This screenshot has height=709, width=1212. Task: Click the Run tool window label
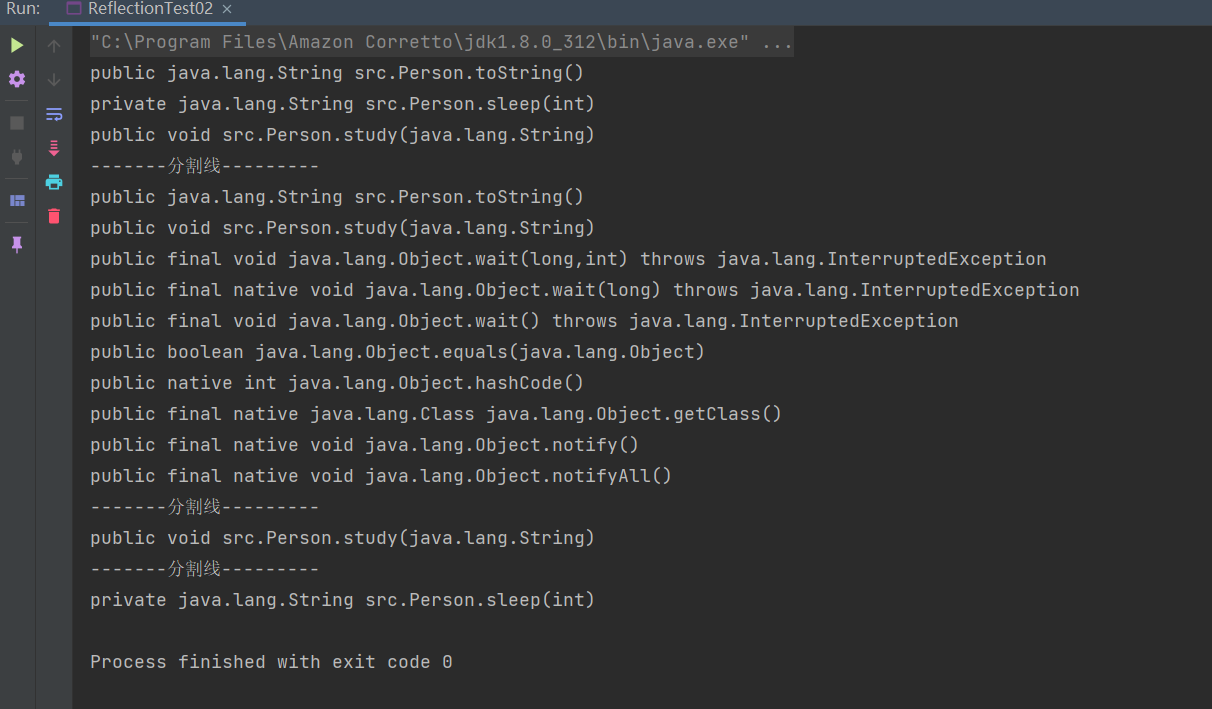coord(23,9)
